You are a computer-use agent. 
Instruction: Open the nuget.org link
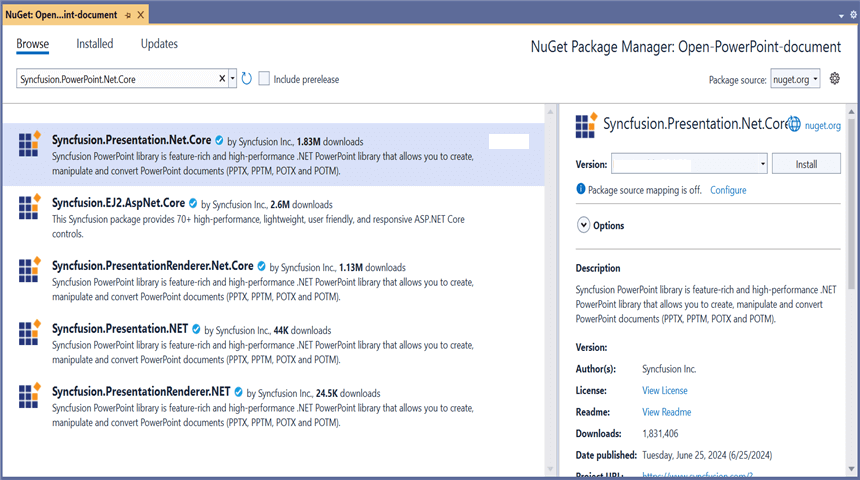point(822,125)
